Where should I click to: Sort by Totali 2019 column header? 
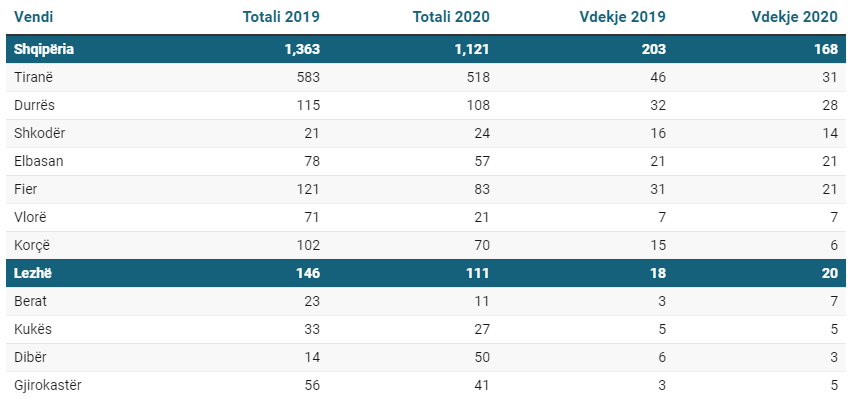[281, 17]
